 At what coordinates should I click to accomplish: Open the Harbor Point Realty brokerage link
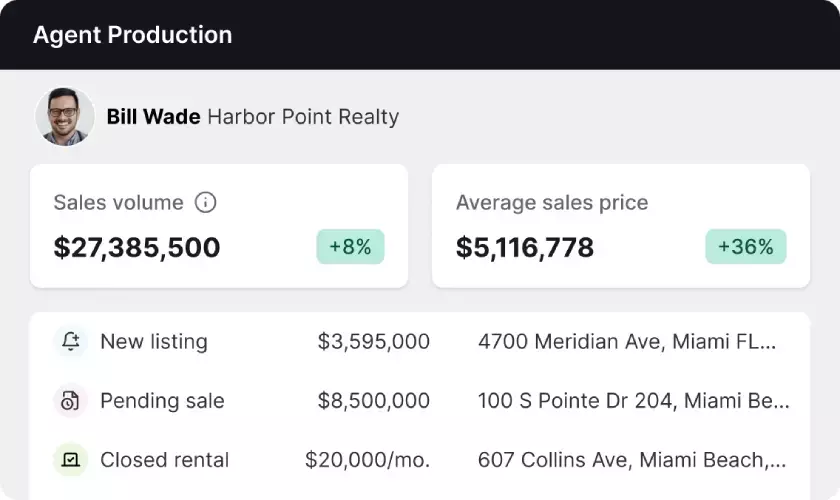(x=303, y=117)
